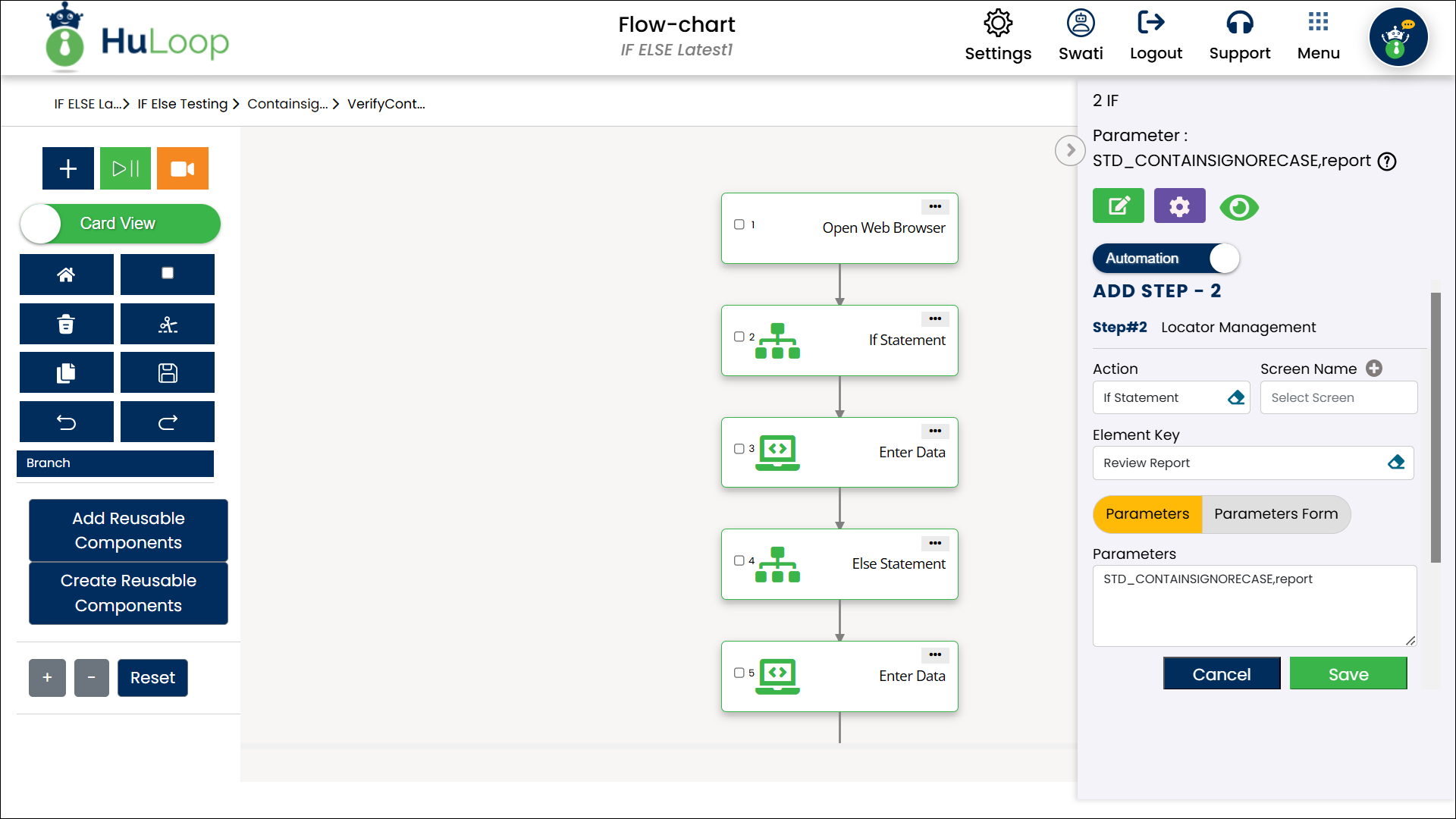Click the green edit pencil icon

(1119, 206)
